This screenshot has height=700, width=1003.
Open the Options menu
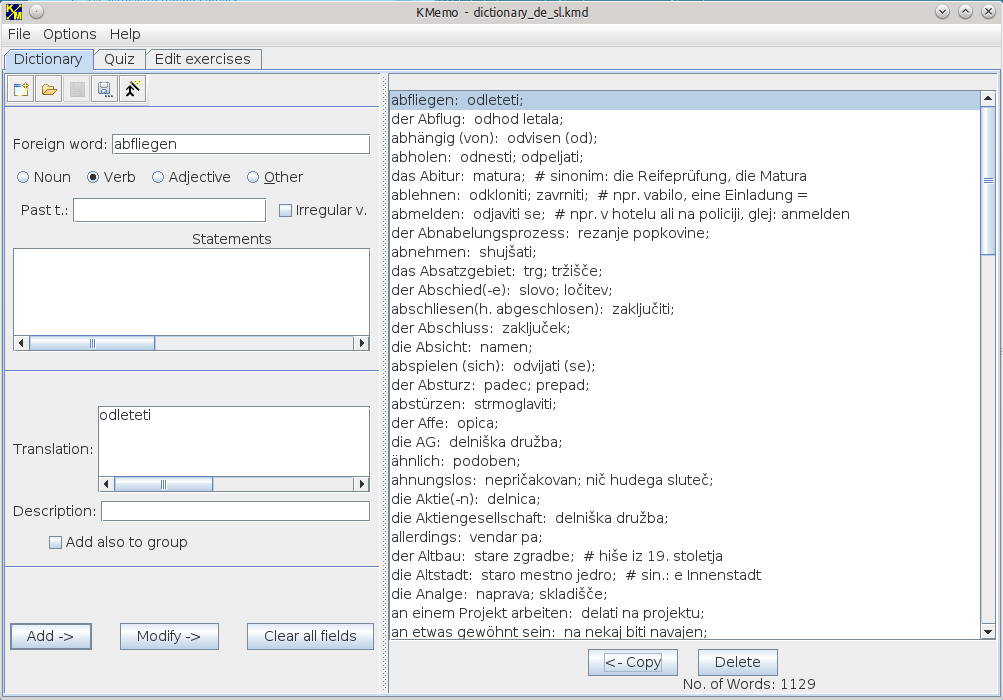tap(70, 34)
